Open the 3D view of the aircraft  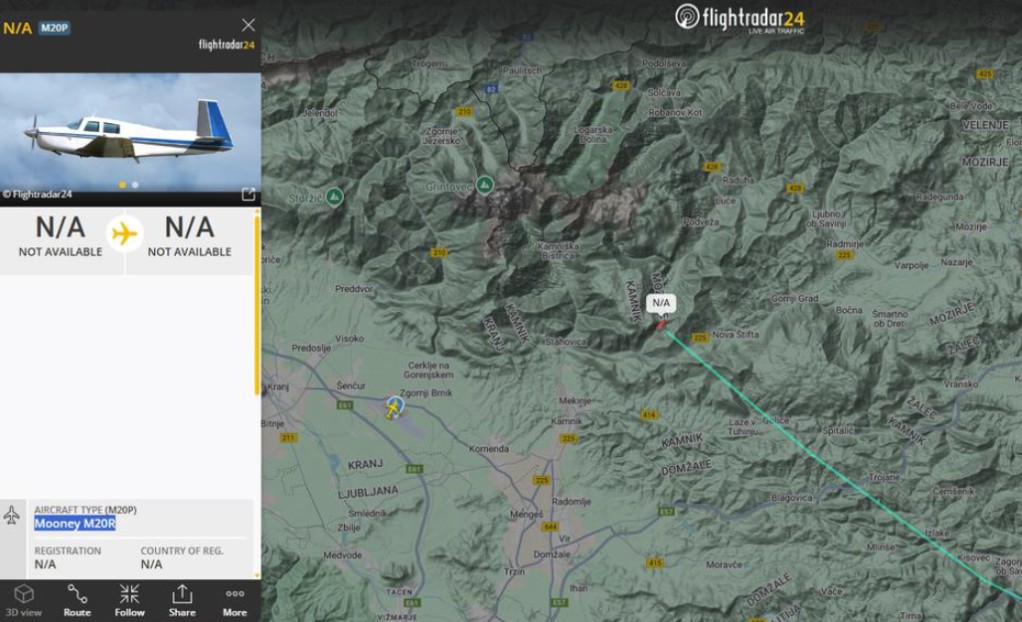point(24,600)
